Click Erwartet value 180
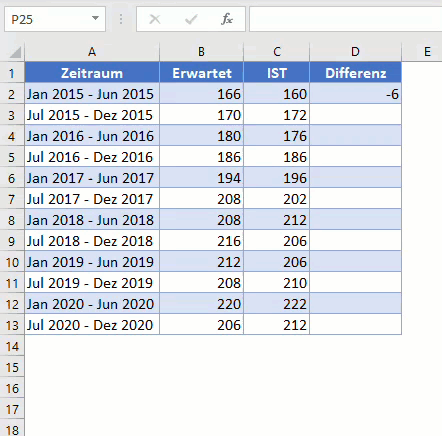Viewport: 442px width, 436px height. click(x=201, y=136)
